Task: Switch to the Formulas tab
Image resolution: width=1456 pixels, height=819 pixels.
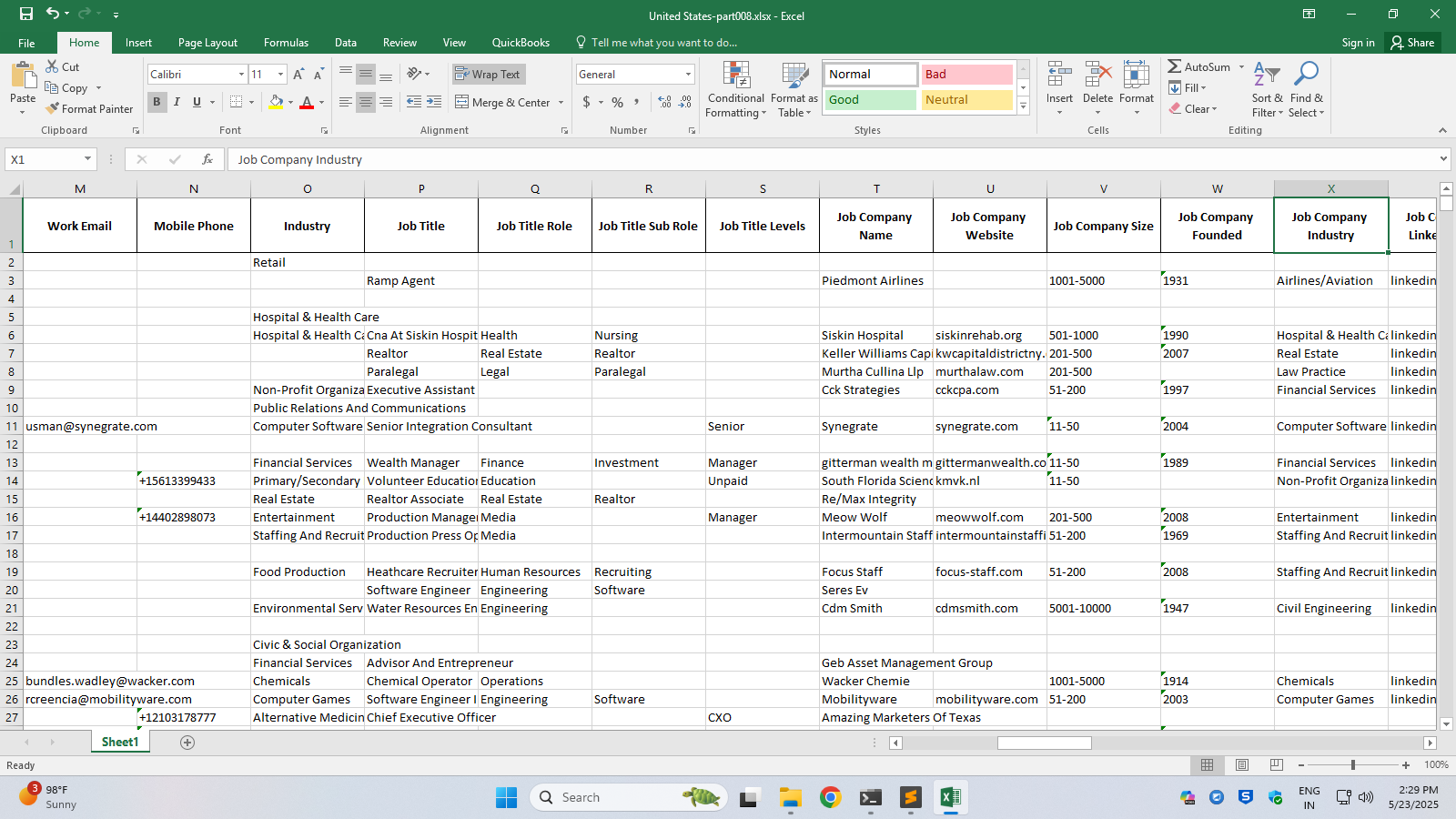Action: [x=286, y=43]
